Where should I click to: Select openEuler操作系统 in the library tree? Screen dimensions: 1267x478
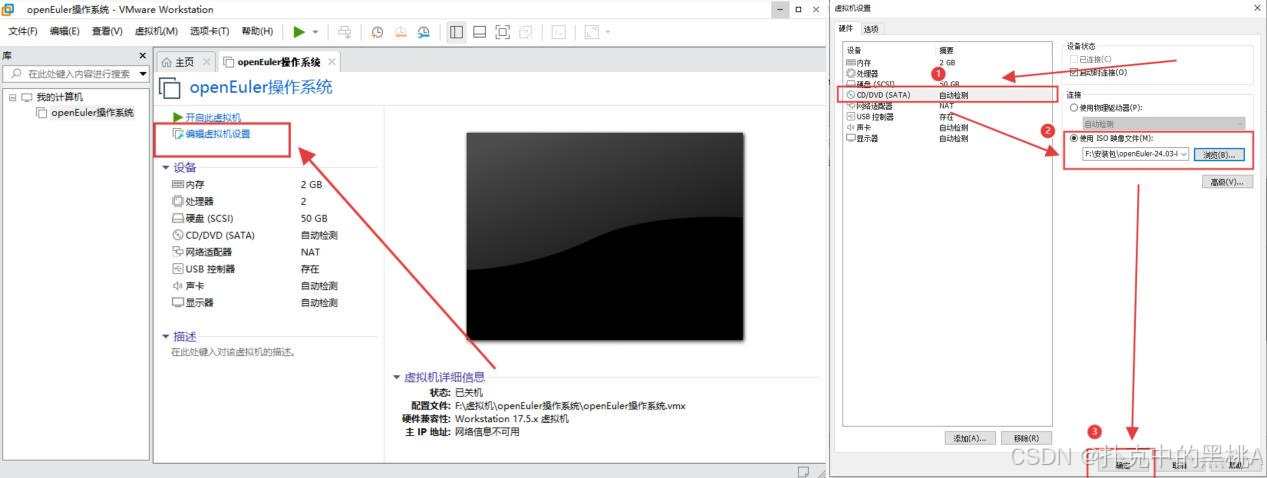click(x=92, y=113)
